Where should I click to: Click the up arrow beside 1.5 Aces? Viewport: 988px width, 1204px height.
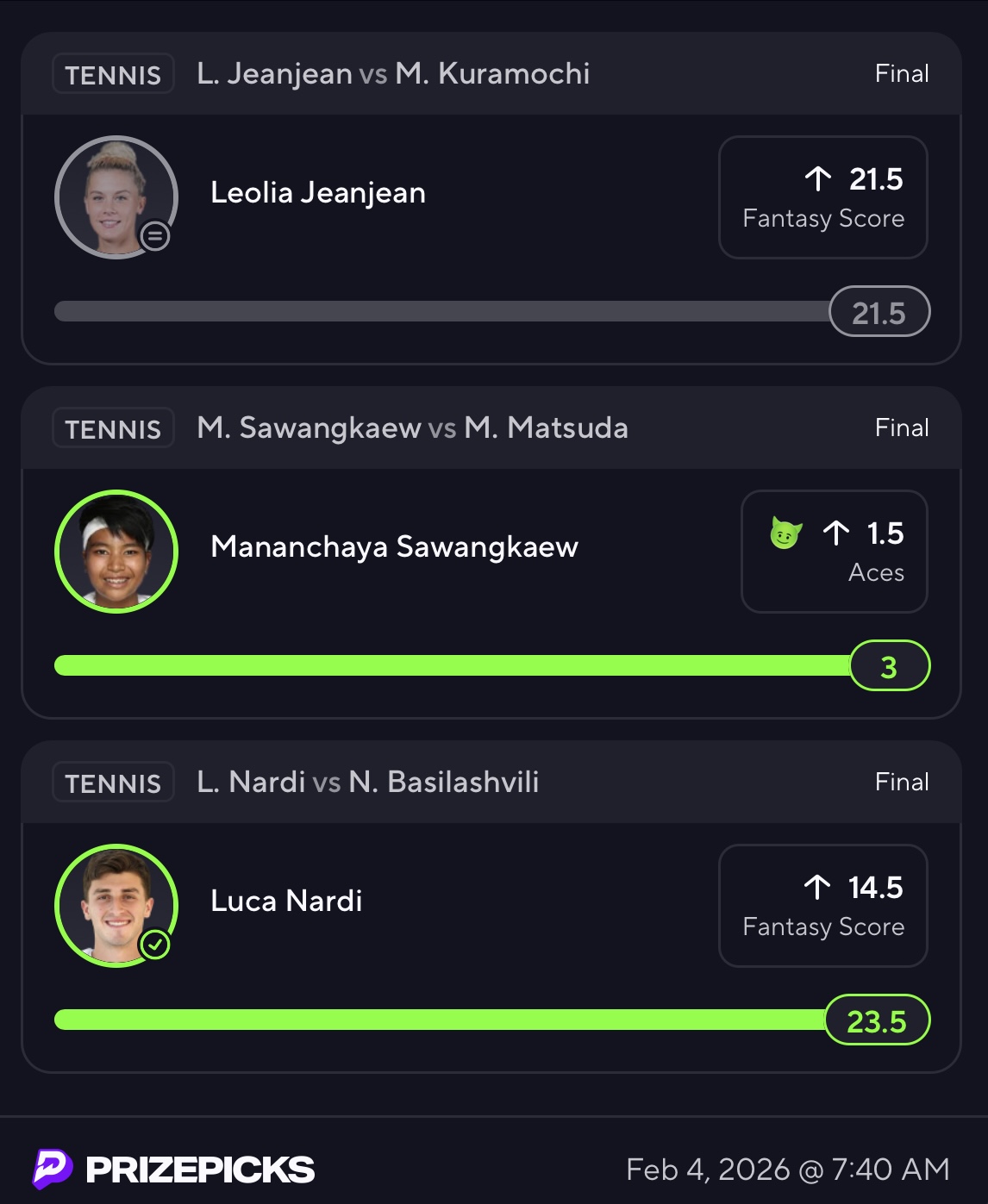(836, 533)
